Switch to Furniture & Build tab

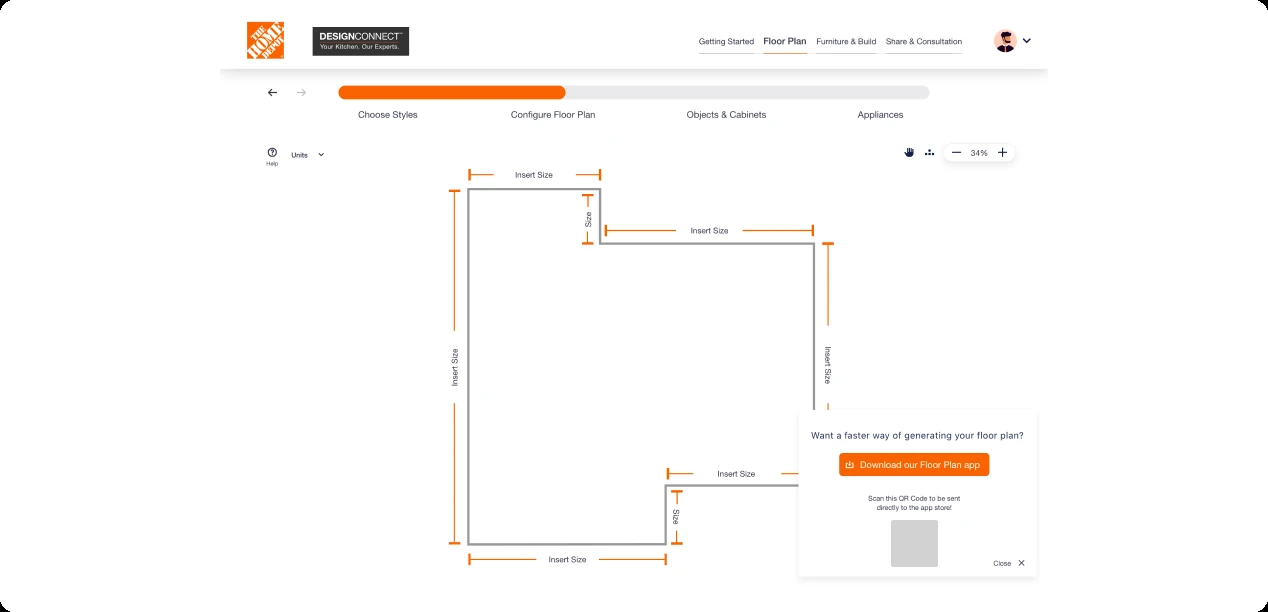[846, 42]
